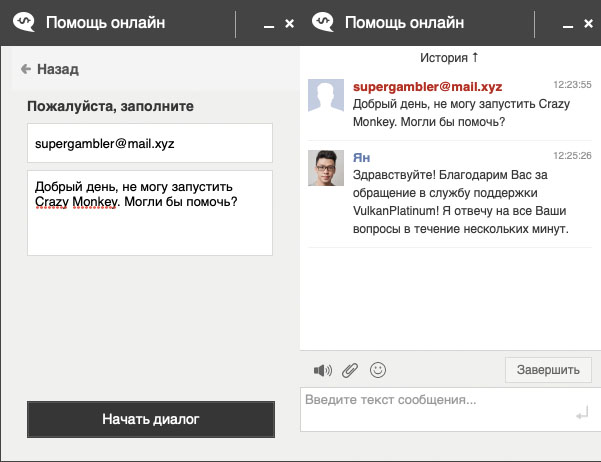Screen dimensions: 601x462
Task: Click the chat logo in right window header
Action: (x=324, y=22)
